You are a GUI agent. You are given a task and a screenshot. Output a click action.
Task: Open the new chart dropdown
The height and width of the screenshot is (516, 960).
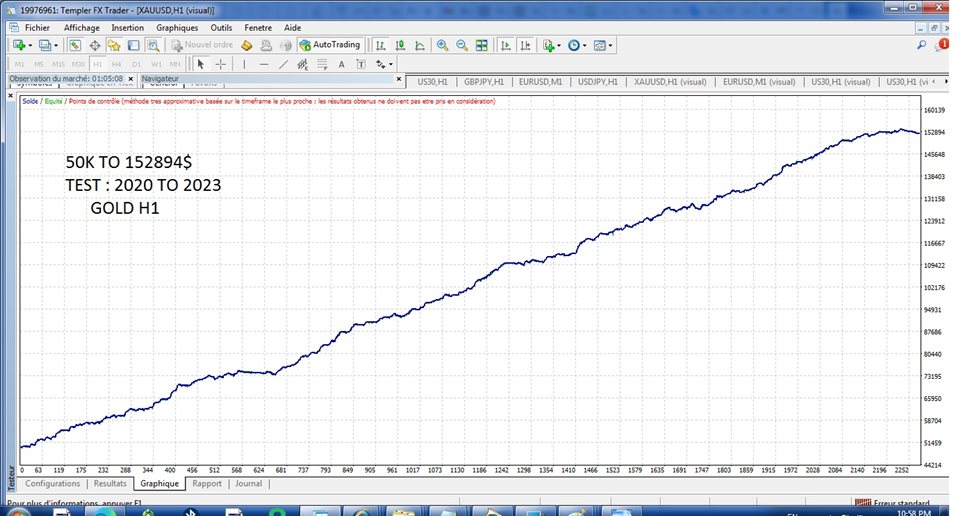pyautogui.click(x=30, y=45)
